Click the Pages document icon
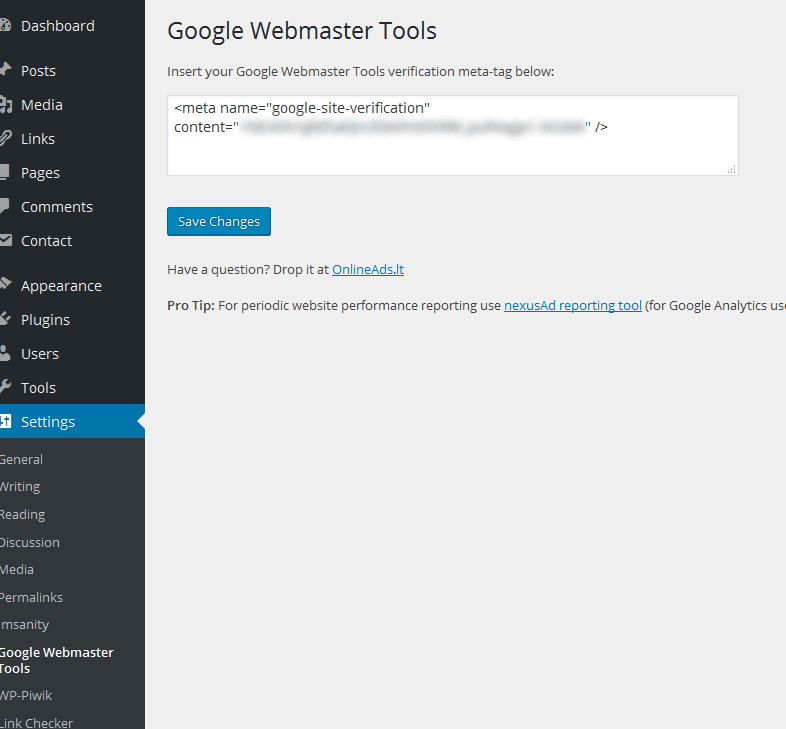 click(5, 172)
